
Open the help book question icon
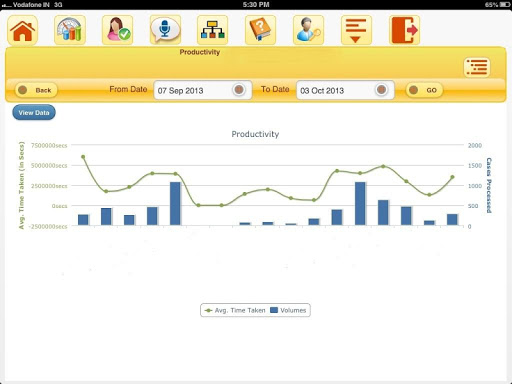pyautogui.click(x=260, y=30)
